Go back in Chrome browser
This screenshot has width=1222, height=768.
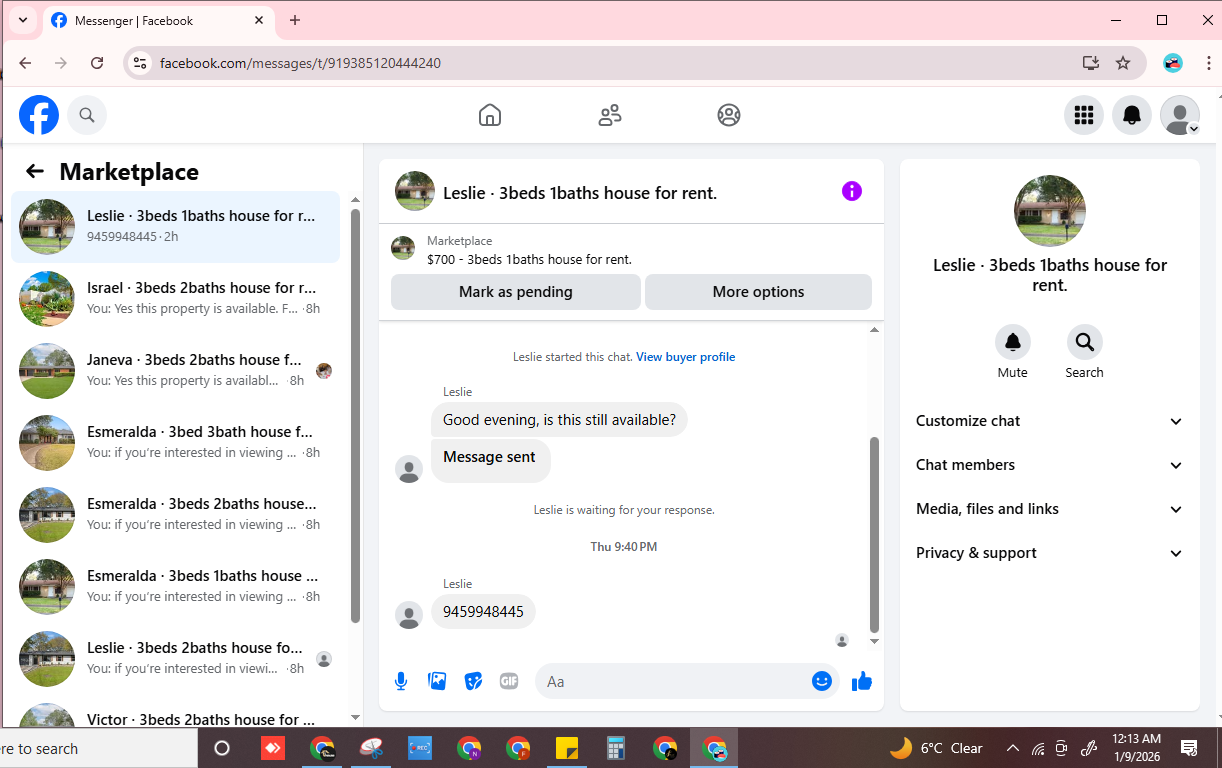coord(25,63)
